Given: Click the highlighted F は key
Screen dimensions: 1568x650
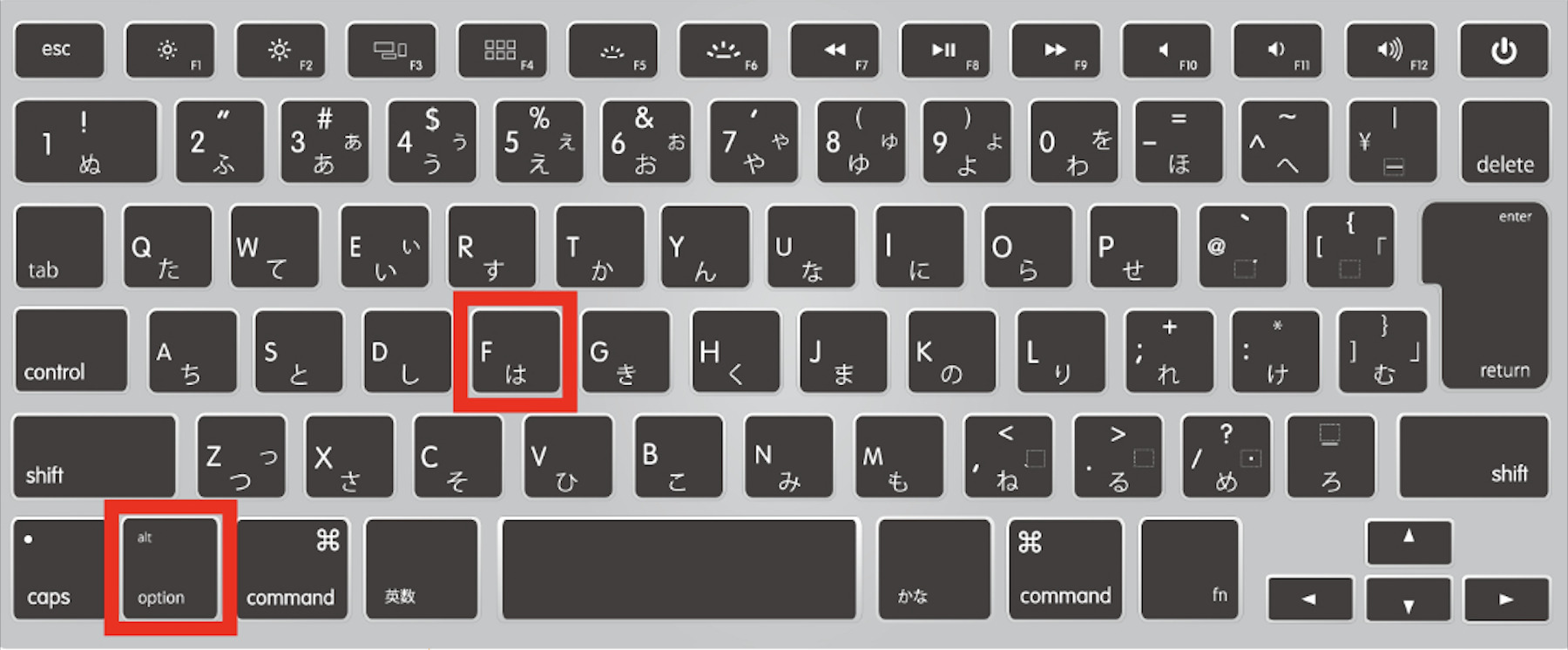Looking at the screenshot, I should click(x=516, y=351).
